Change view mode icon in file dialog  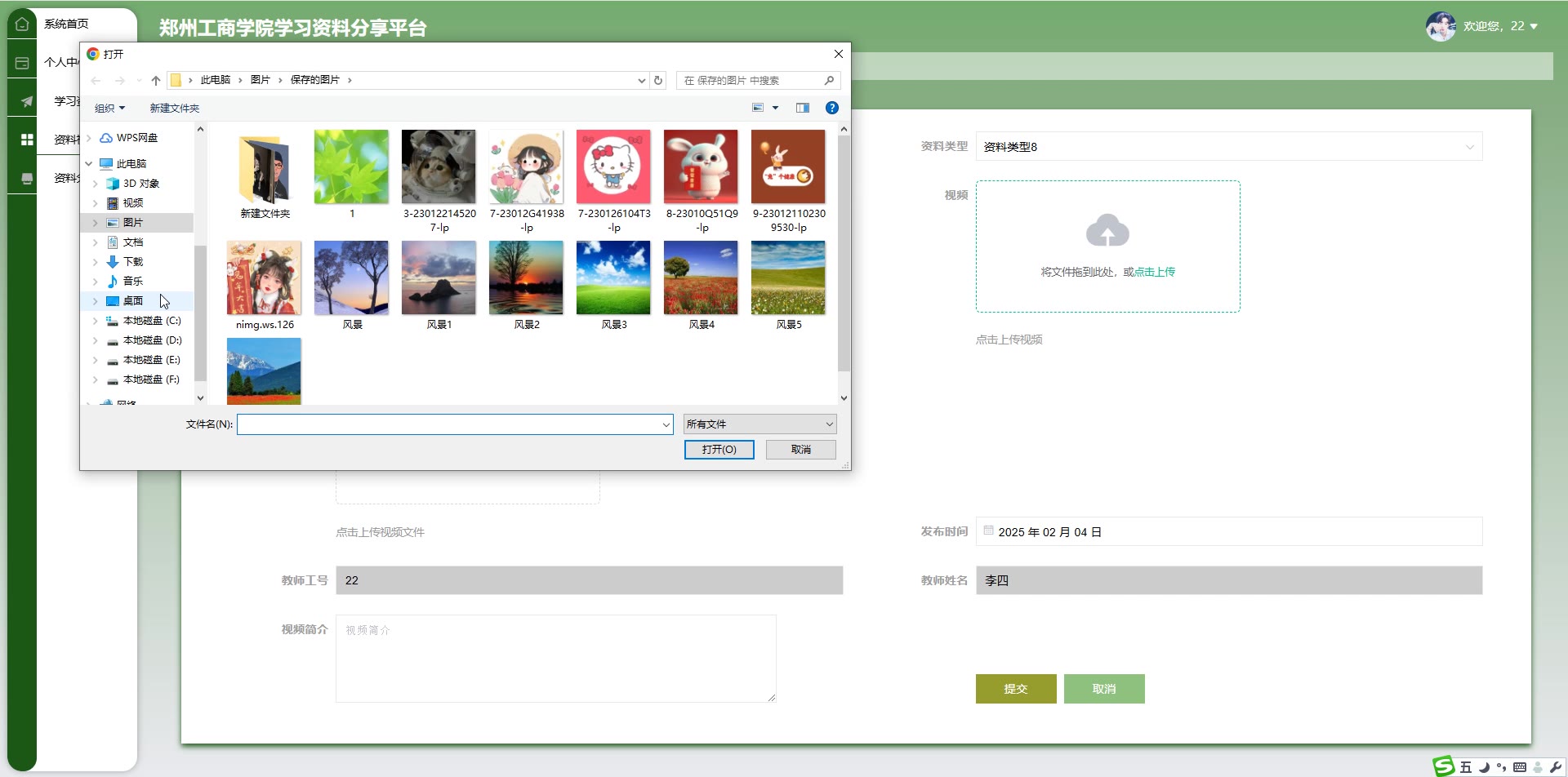pyautogui.click(x=758, y=108)
